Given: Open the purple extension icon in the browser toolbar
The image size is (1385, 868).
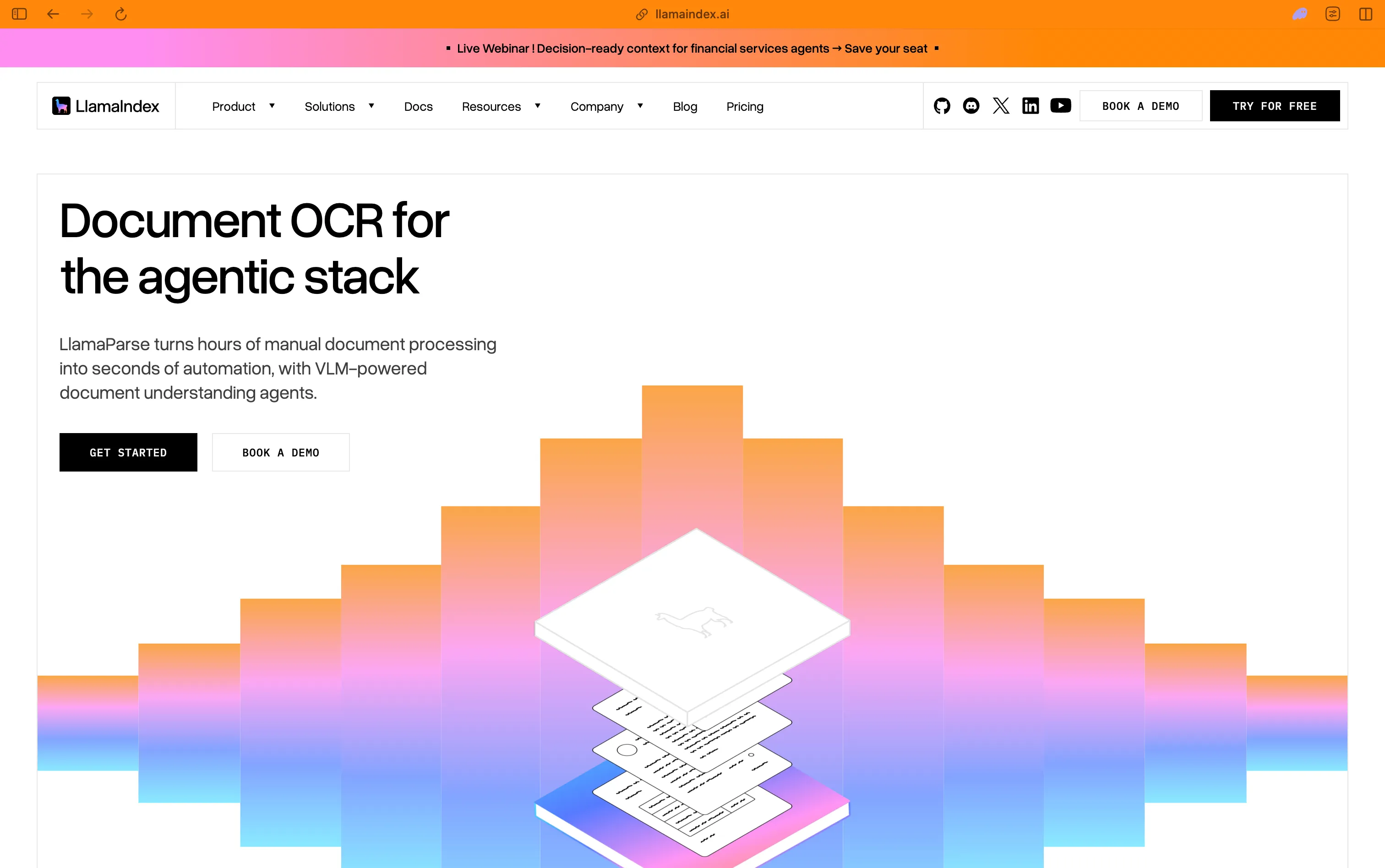Looking at the screenshot, I should 1300,14.
